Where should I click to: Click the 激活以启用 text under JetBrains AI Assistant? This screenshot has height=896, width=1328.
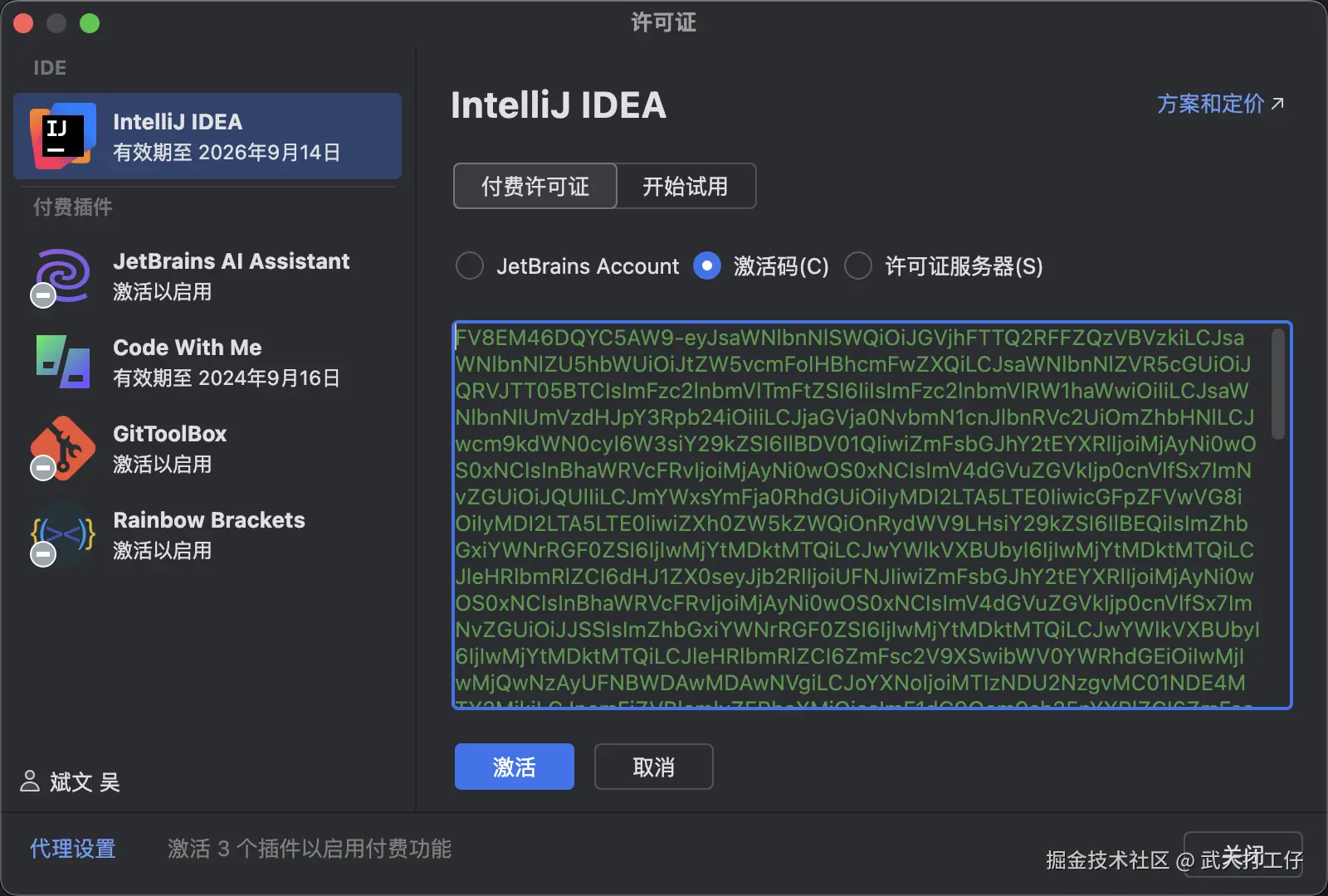(x=163, y=292)
